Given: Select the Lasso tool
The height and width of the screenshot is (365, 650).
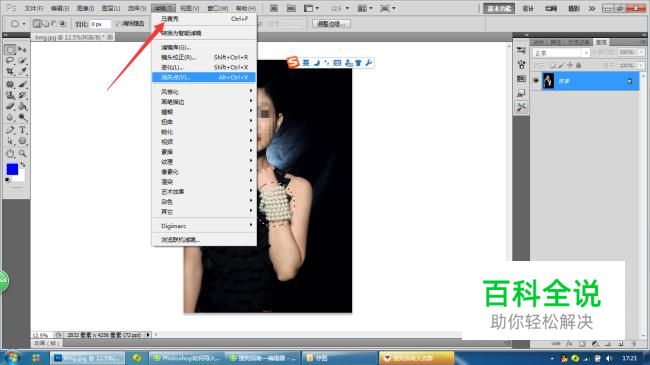Looking at the screenshot, I should point(10,61).
